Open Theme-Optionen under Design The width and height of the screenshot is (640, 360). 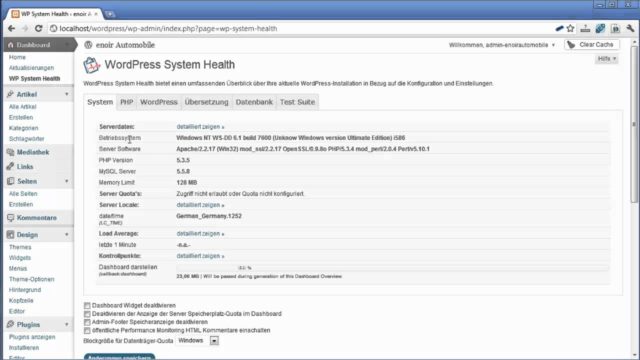tap(31, 279)
